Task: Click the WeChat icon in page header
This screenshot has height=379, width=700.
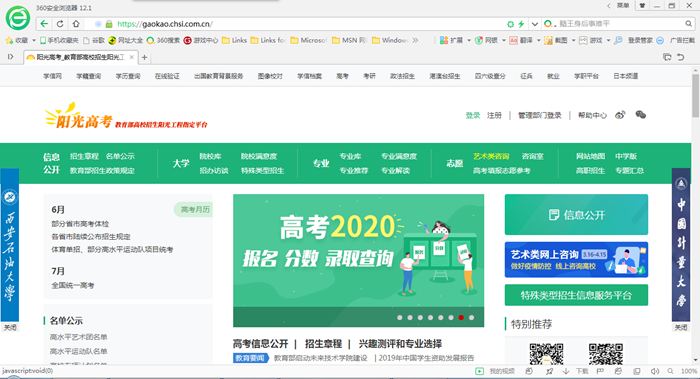Action: click(x=641, y=115)
